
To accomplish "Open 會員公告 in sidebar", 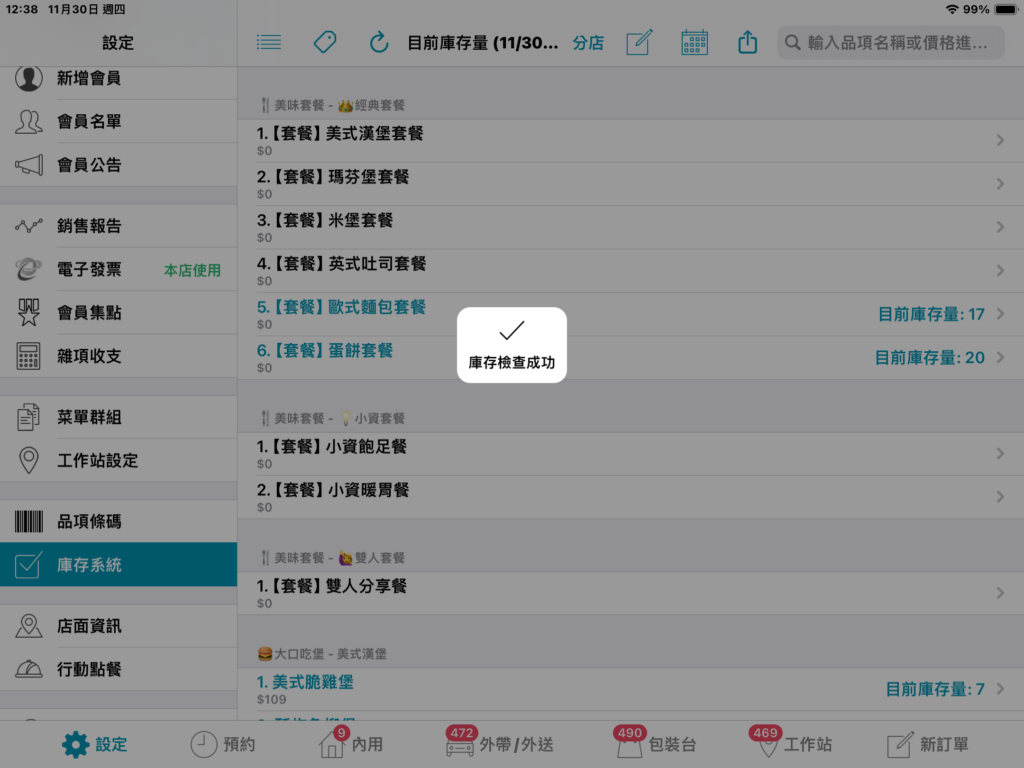I will (118, 165).
